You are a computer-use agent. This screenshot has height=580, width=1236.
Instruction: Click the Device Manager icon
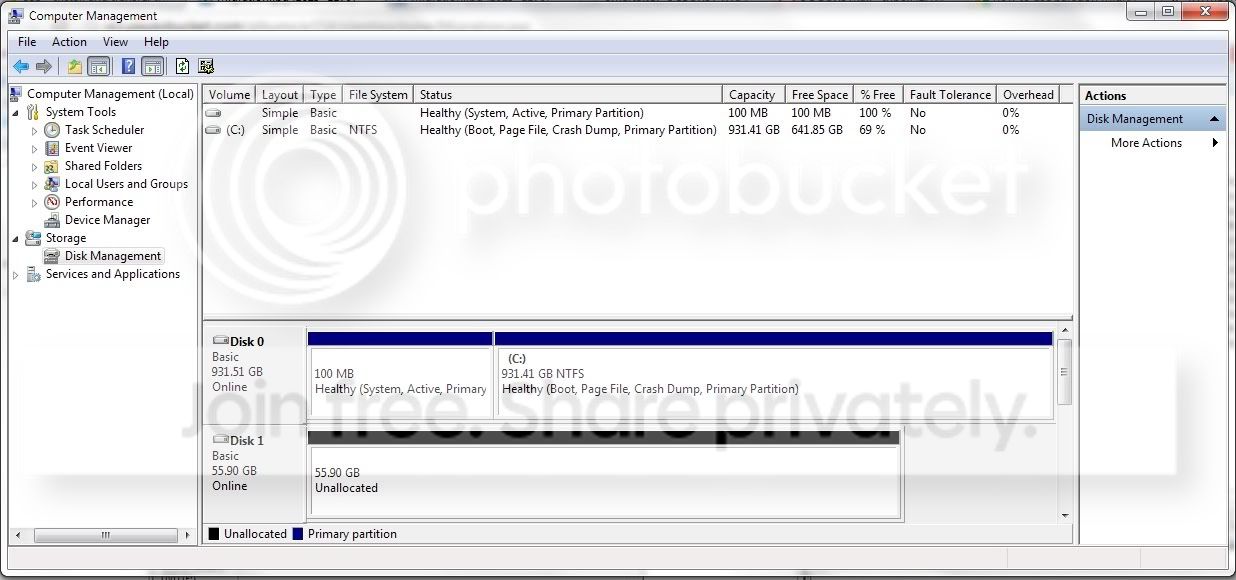coord(52,220)
